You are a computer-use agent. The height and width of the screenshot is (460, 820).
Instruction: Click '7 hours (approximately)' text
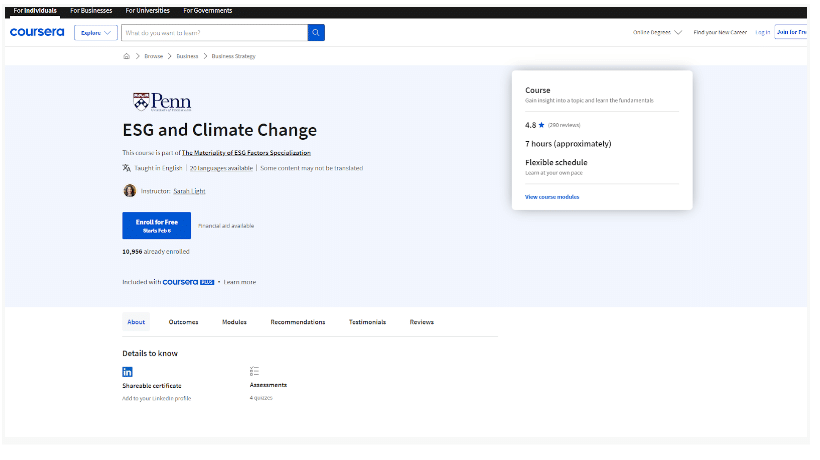[x=568, y=144]
